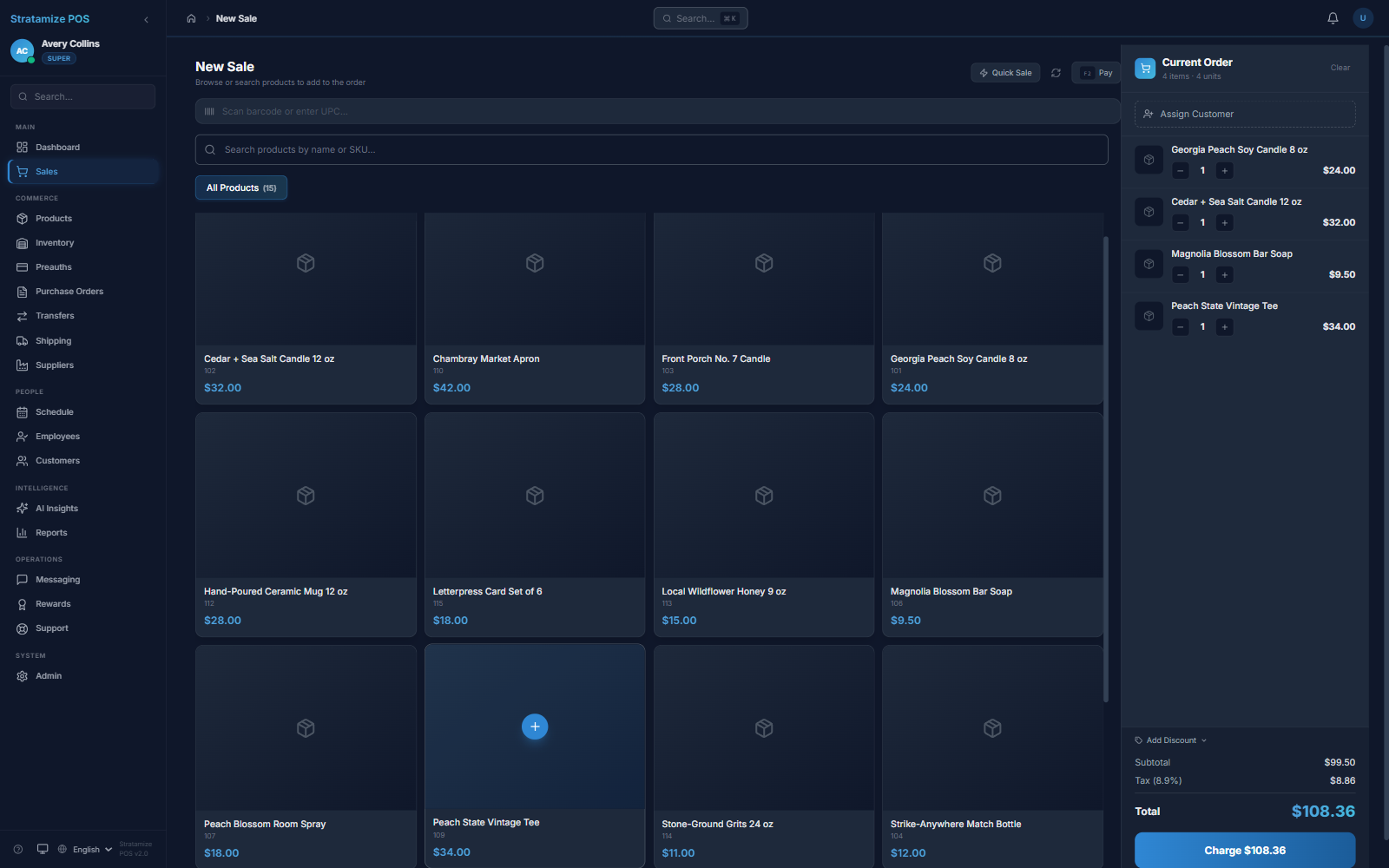Click the home breadcrumb icon
Screen dimensions: 1389x868
click(x=191, y=18)
